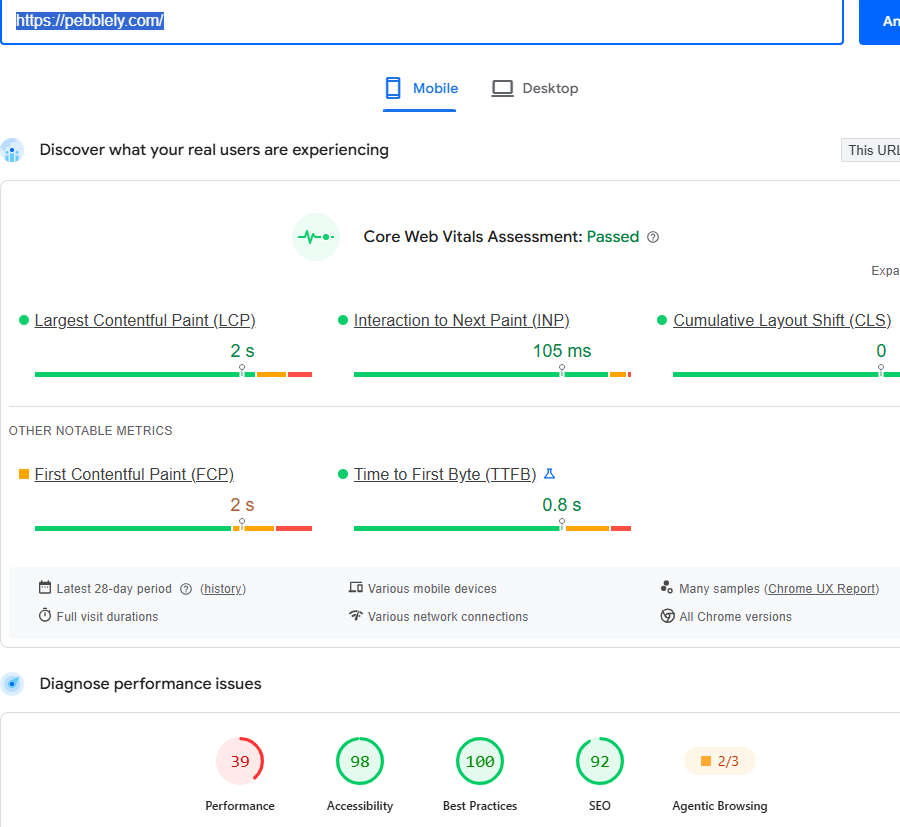The width and height of the screenshot is (900, 827).
Task: Click the OTHER NOTABLE METRICS heading
Action: pyautogui.click(x=91, y=431)
